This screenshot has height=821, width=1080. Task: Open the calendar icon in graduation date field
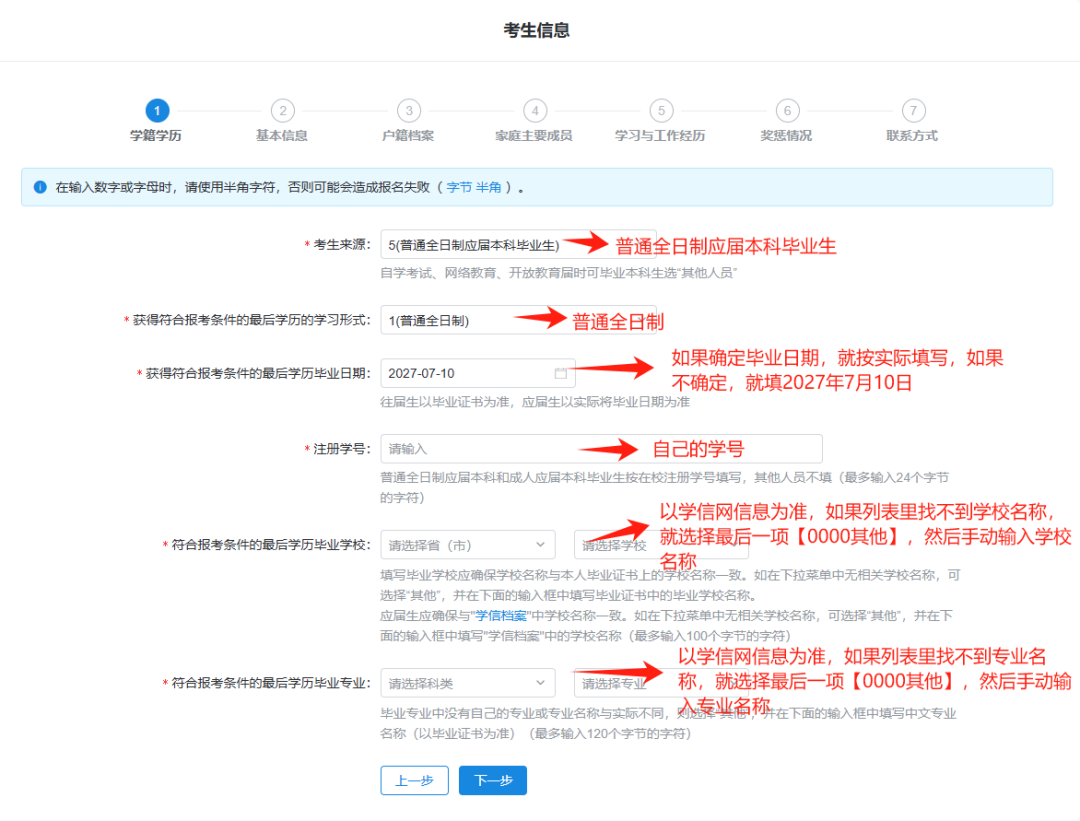coord(561,373)
